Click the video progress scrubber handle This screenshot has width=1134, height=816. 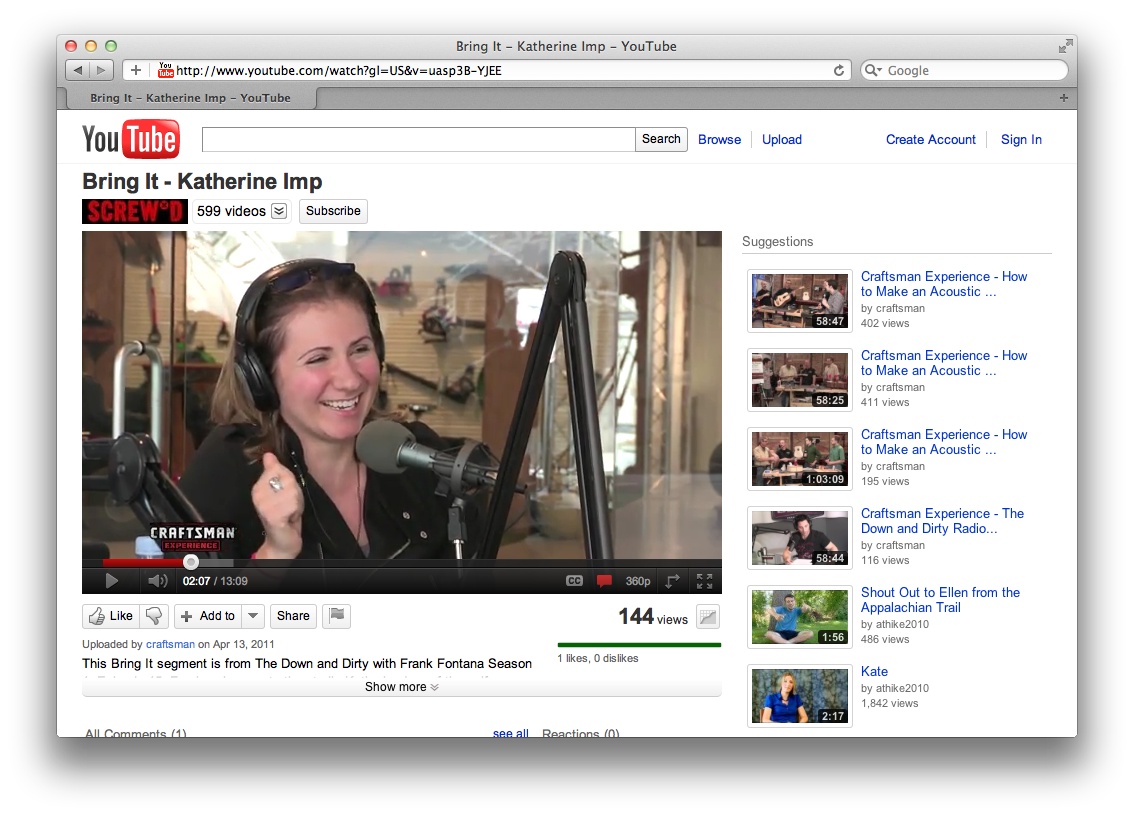191,562
